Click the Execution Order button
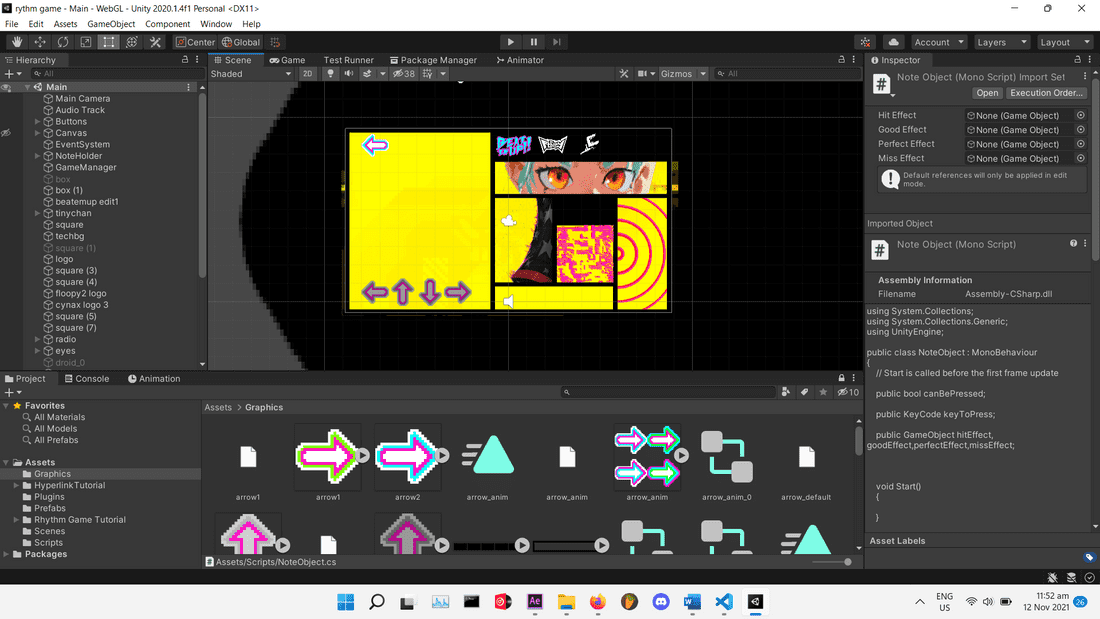The width and height of the screenshot is (1100, 619). pyautogui.click(x=1045, y=93)
